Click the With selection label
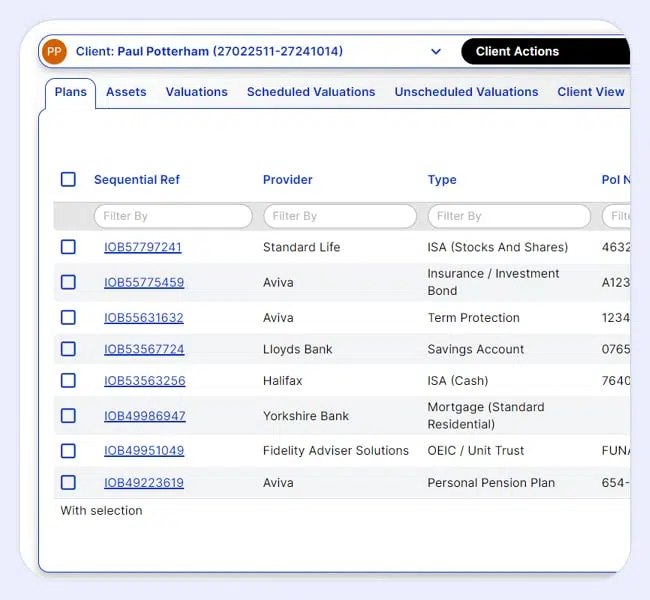Viewport: 650px width, 600px height. click(102, 510)
